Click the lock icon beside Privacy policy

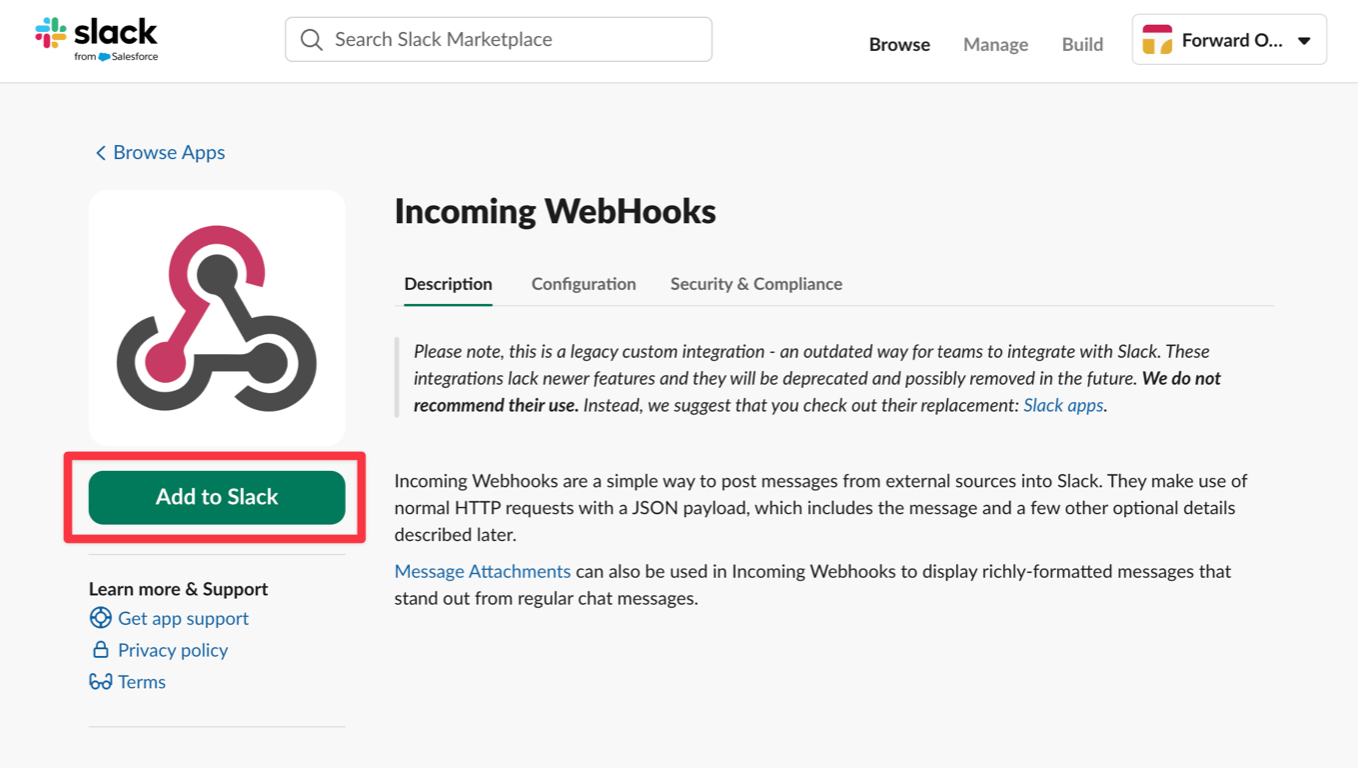(100, 650)
